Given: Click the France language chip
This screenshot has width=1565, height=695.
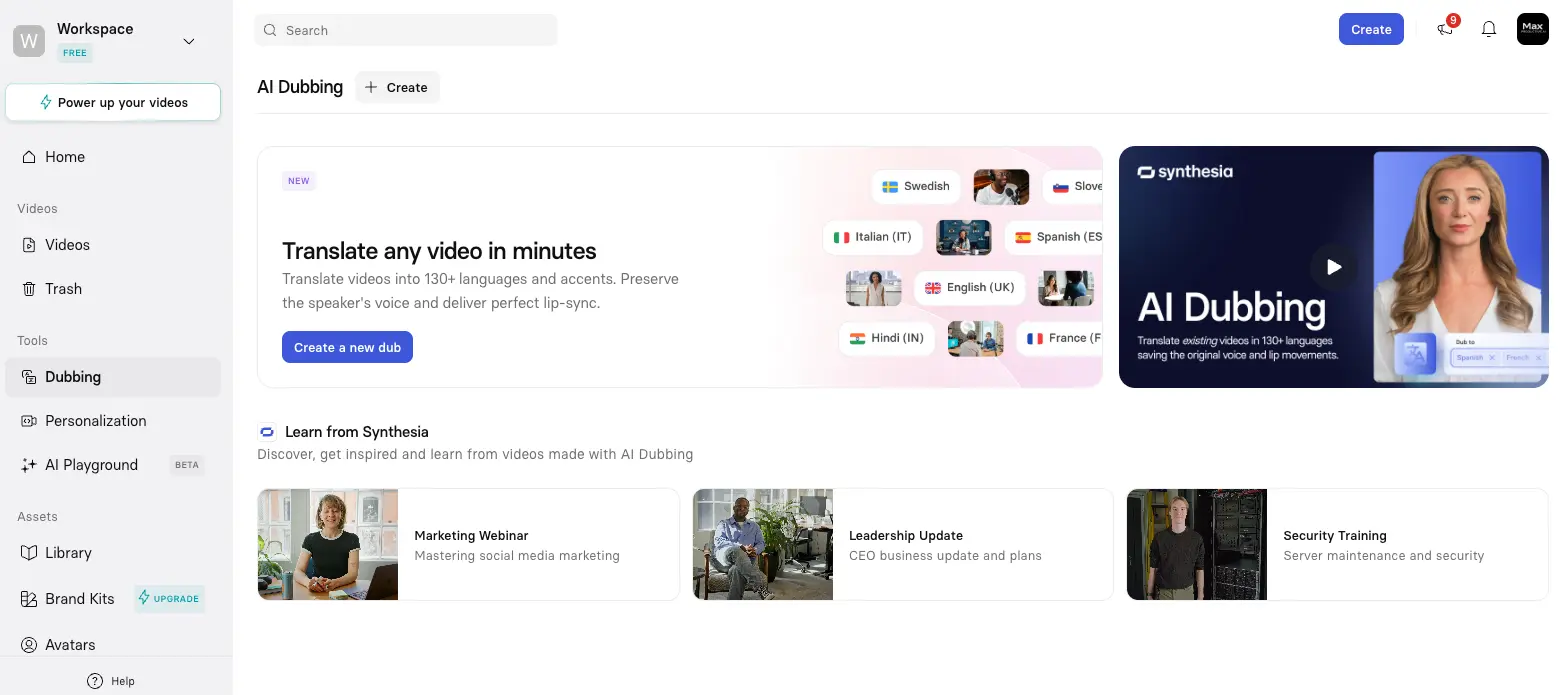Looking at the screenshot, I should [1060, 338].
